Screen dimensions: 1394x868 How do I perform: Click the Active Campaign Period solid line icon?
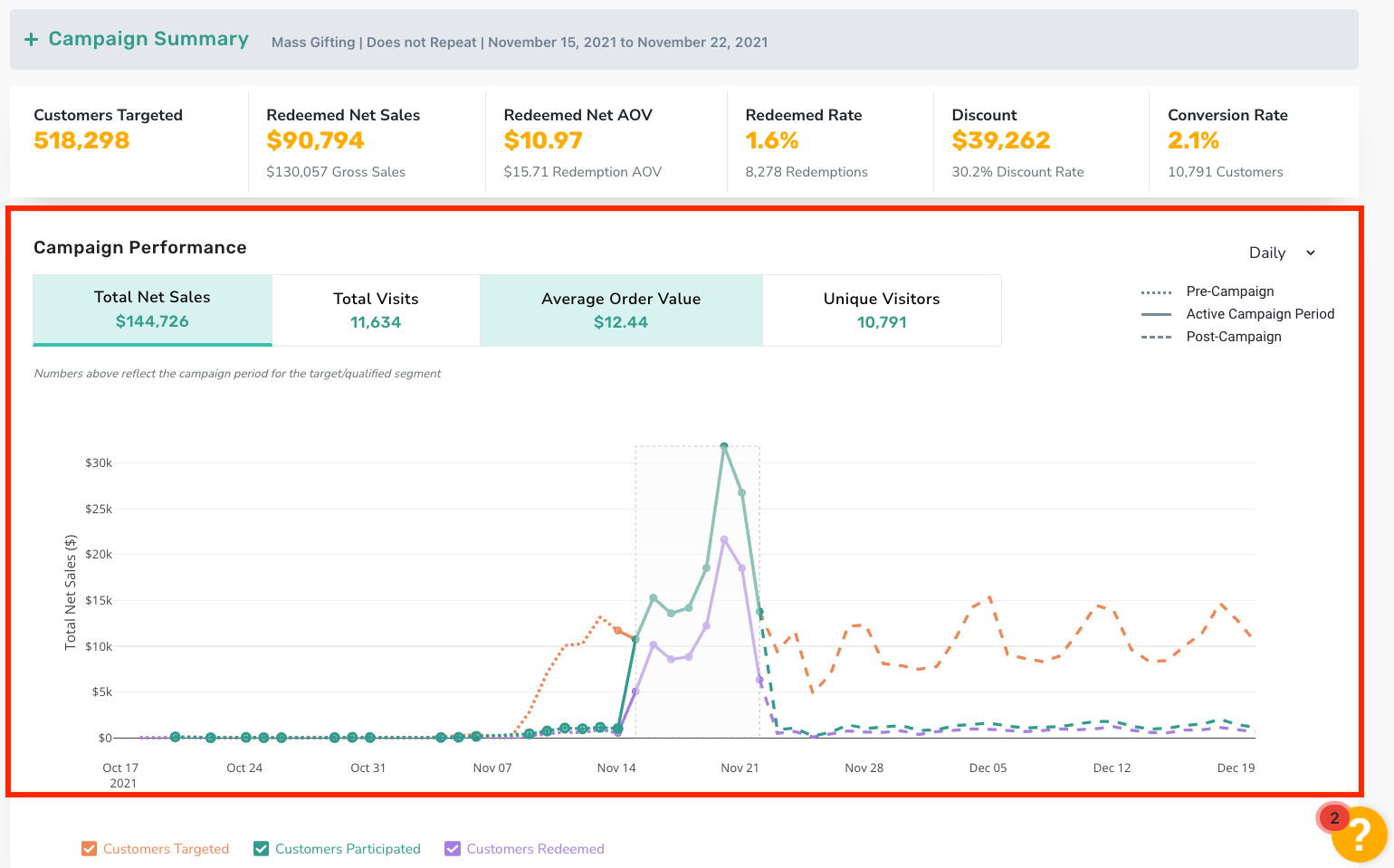tap(1157, 314)
